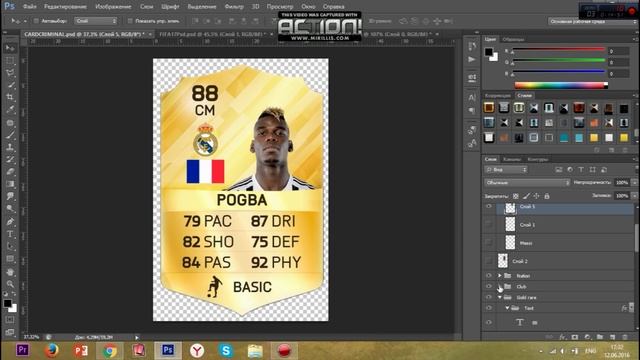Select the Rectangular Marquee tool
Screen dimensions: 640x360
10,61
